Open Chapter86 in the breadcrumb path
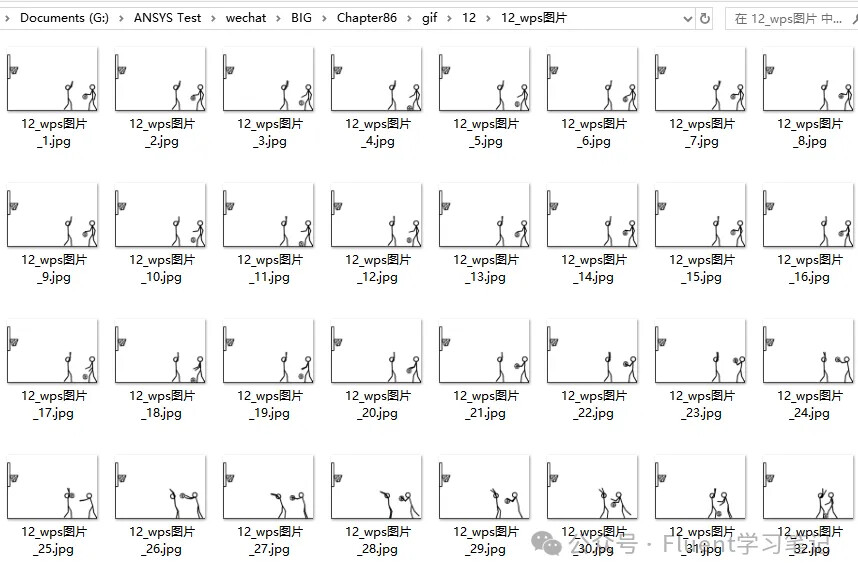Viewport: 858px width, 578px height. [364, 18]
